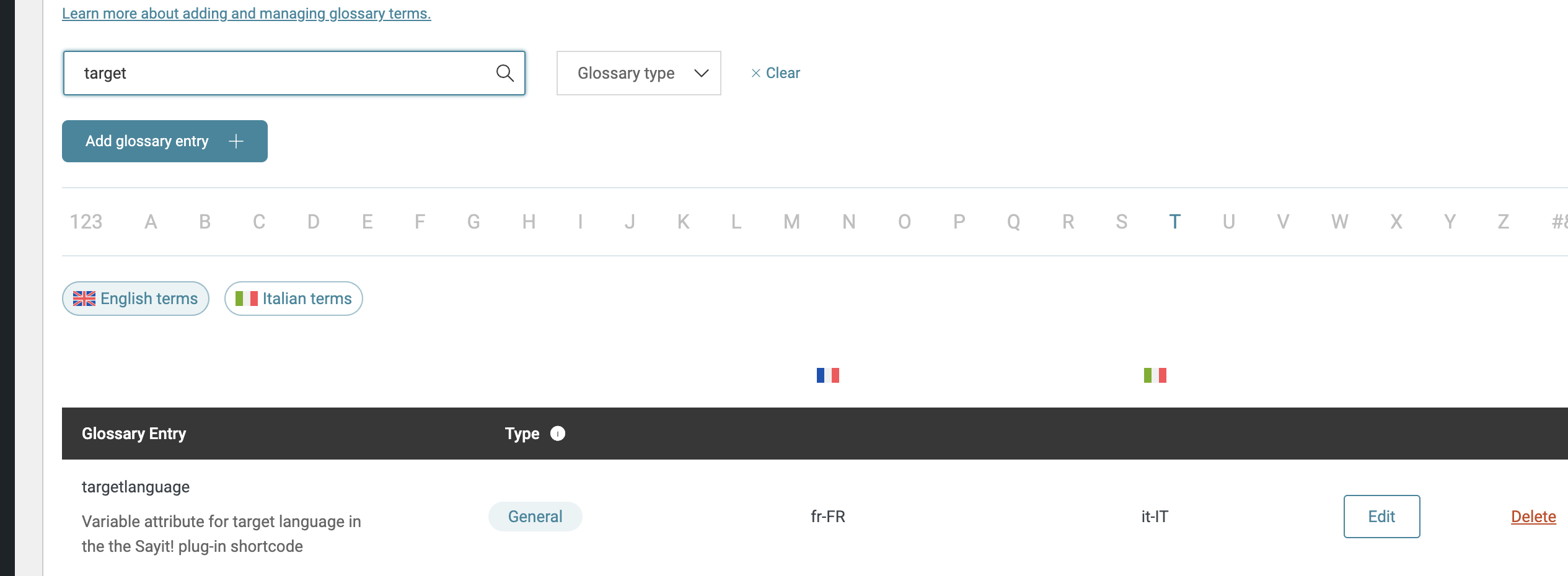Filter glossary by letter P
This screenshot has height=576, width=1568.
pos(959,222)
